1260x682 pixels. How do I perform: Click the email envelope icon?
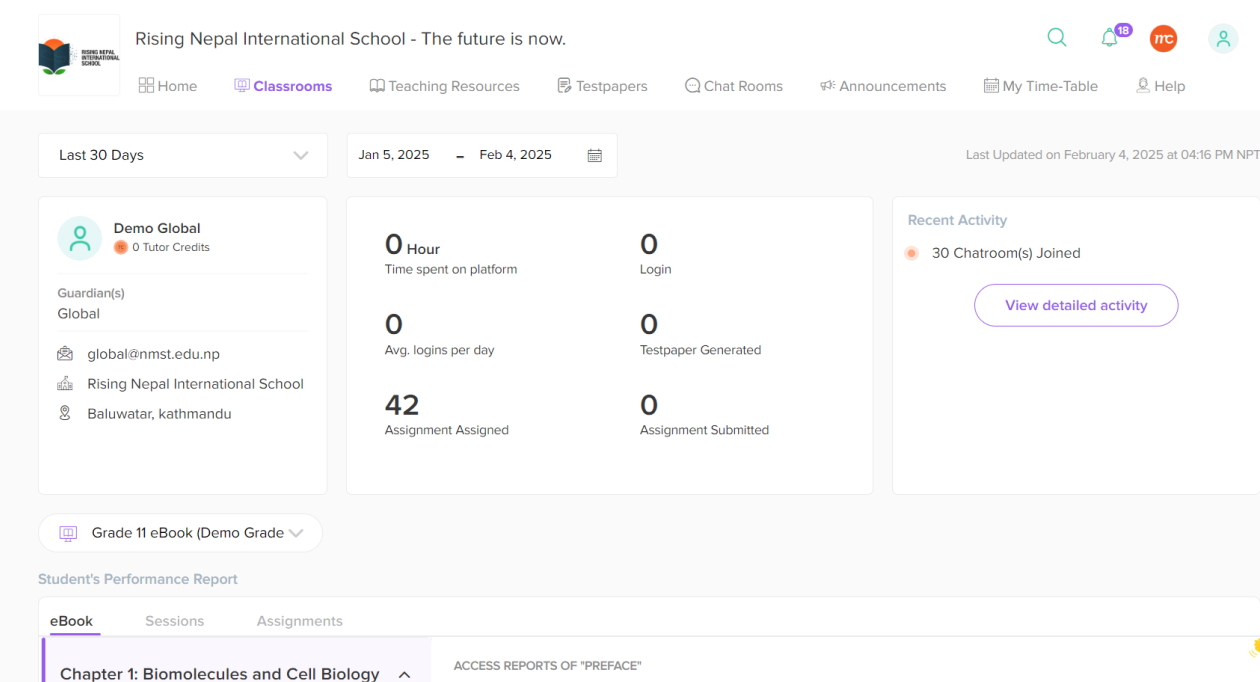coord(65,354)
